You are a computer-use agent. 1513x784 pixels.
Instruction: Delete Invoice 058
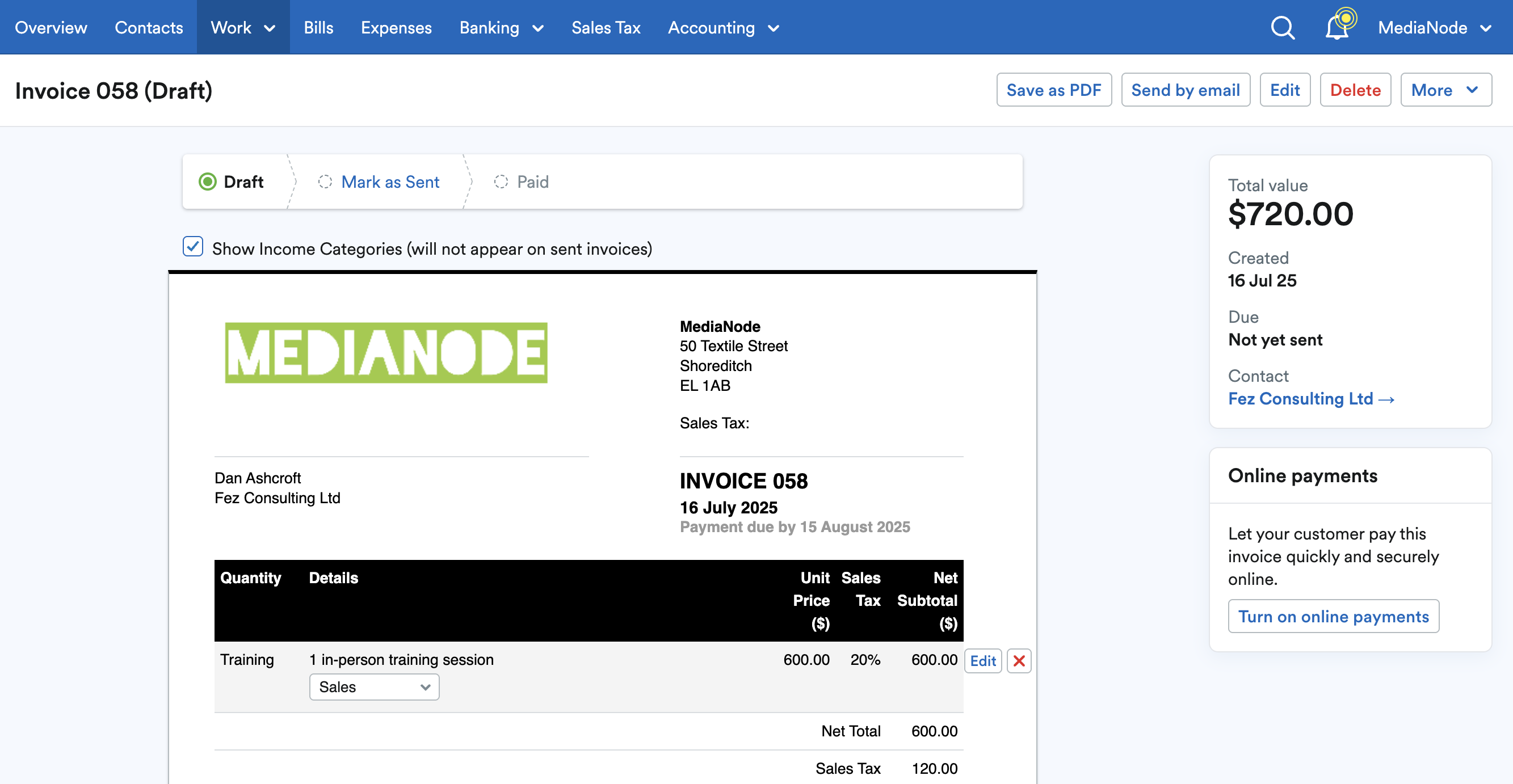coord(1356,89)
